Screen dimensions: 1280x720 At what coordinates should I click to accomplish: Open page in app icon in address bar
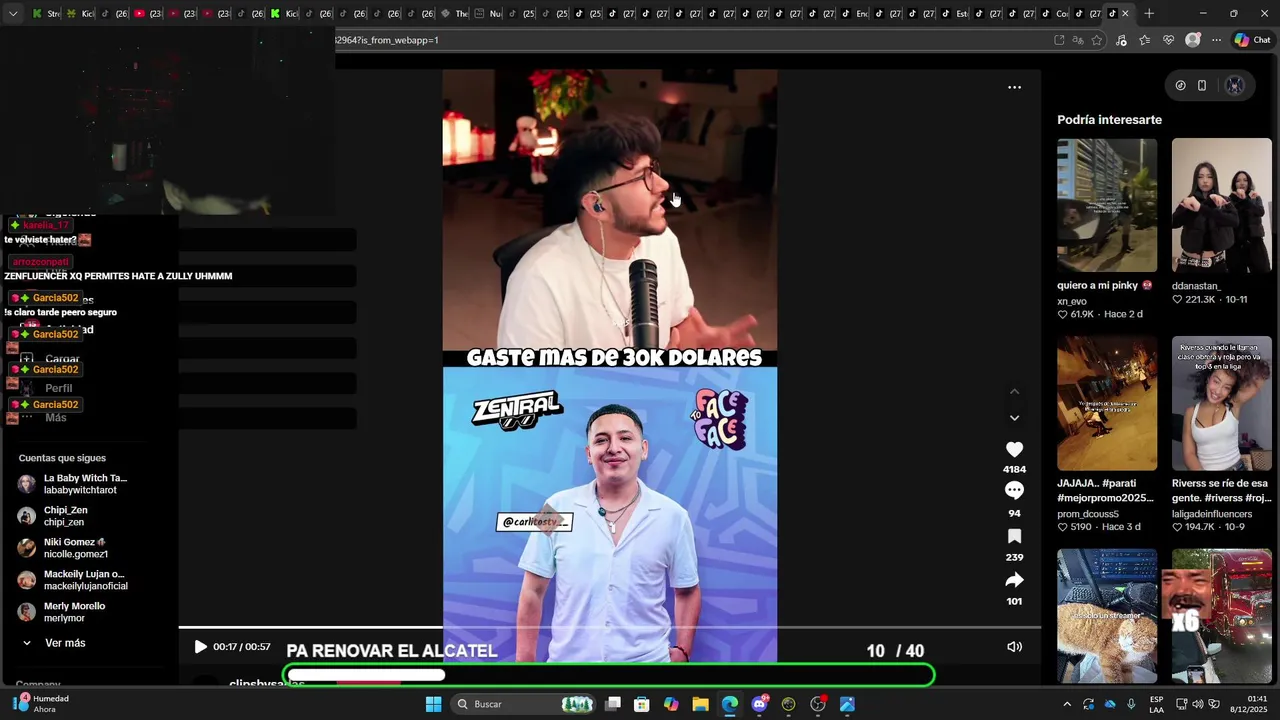[x=1059, y=40]
